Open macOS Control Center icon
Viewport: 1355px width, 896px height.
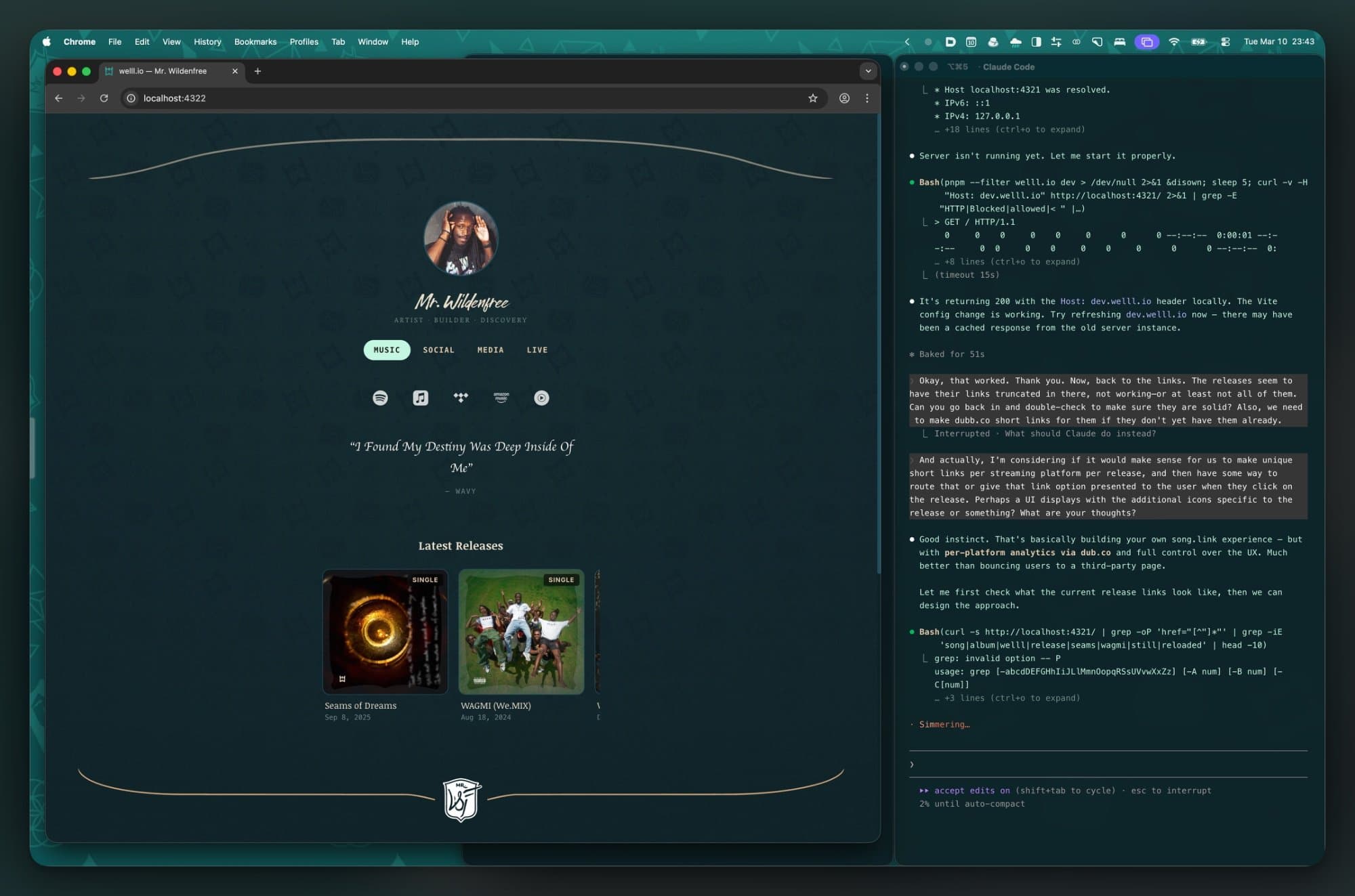pos(1225,42)
